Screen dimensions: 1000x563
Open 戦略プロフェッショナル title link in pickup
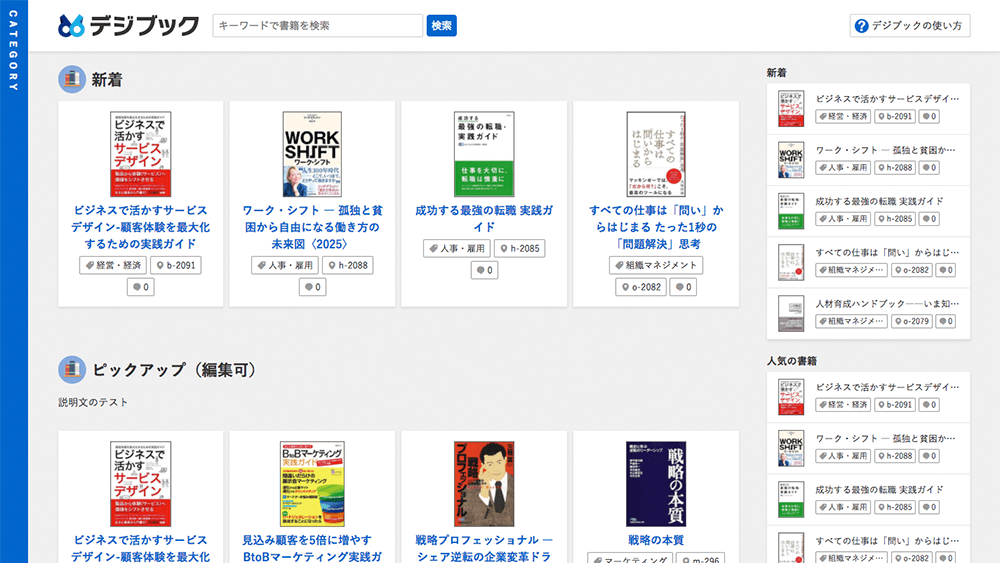484,549
